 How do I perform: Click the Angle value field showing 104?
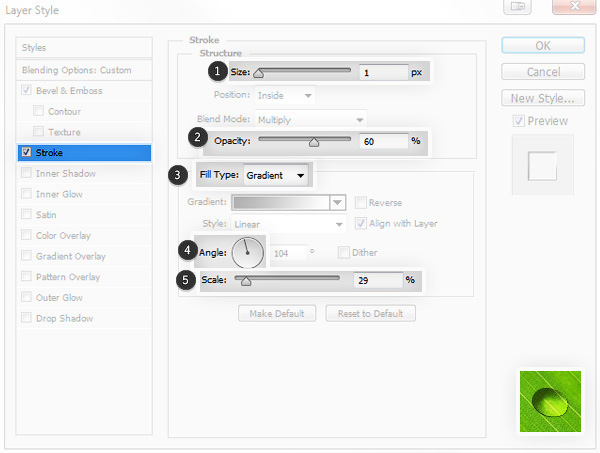point(289,253)
